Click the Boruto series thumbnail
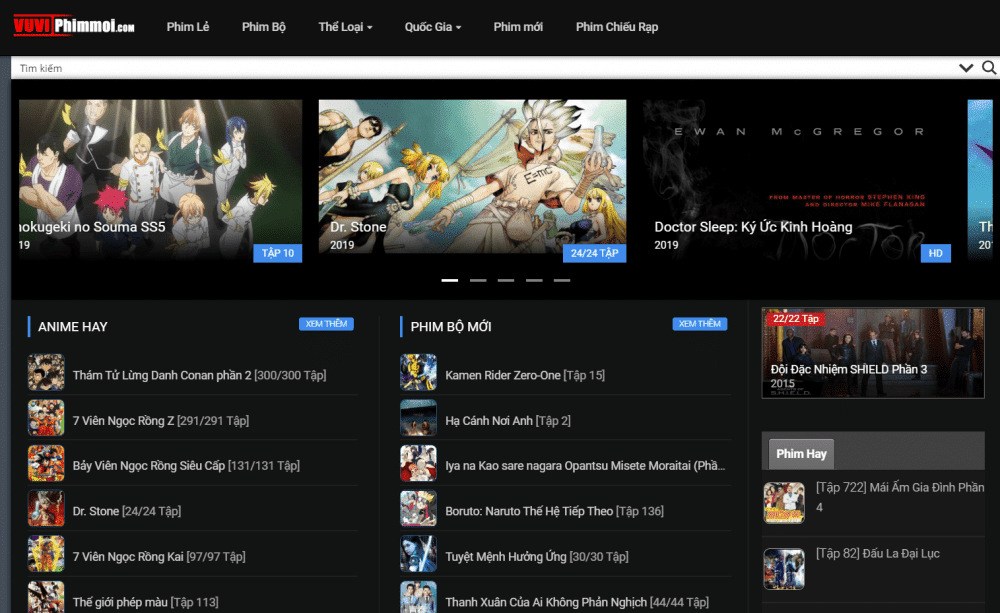Screen dimensions: 1000x613 coord(418,509)
